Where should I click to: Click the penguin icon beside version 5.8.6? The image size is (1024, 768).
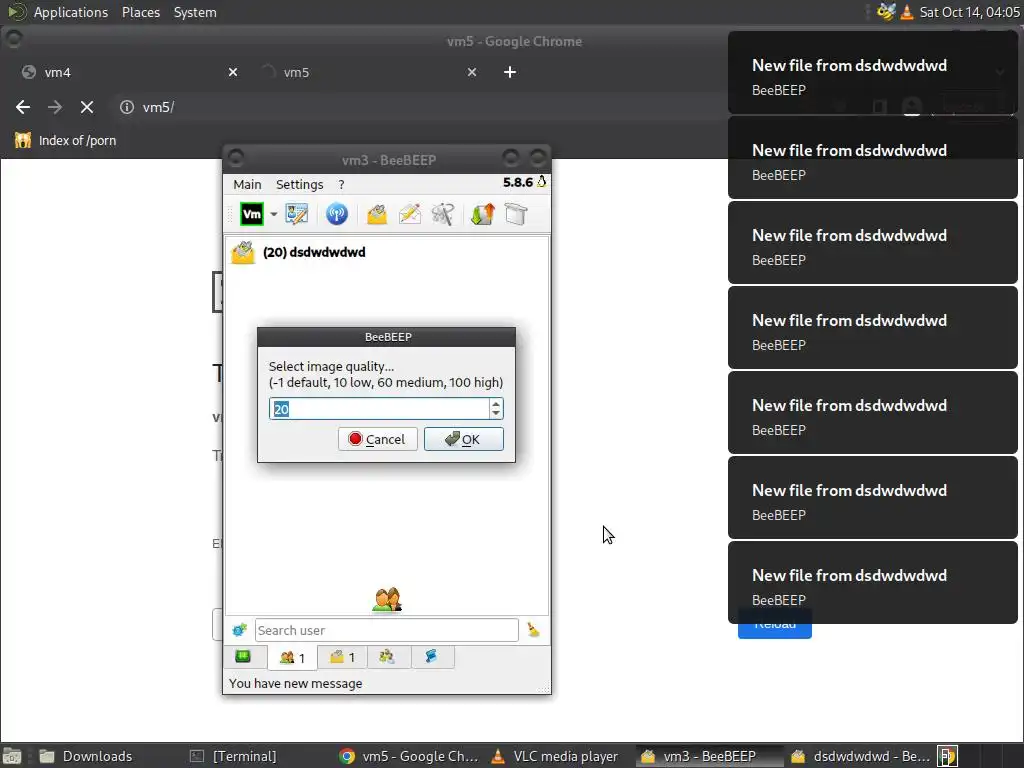(x=541, y=182)
